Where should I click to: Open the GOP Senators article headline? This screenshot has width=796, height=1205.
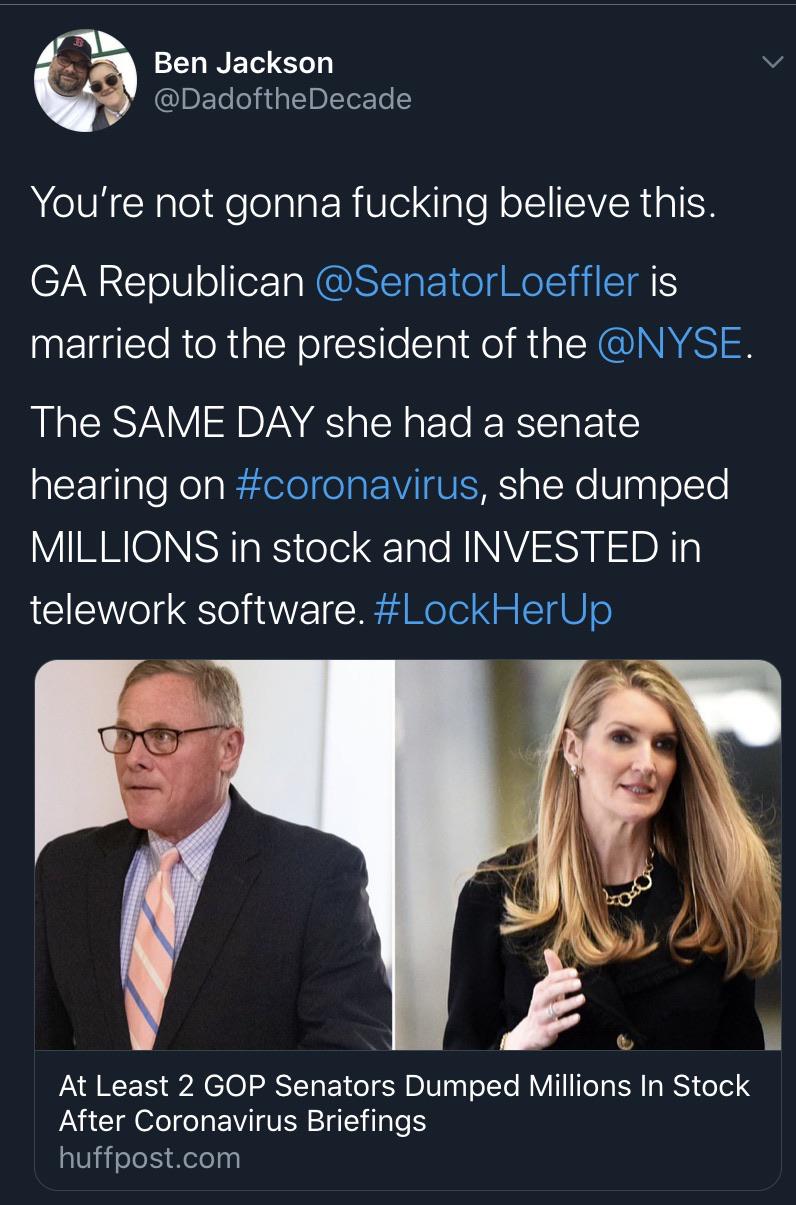[404, 1103]
